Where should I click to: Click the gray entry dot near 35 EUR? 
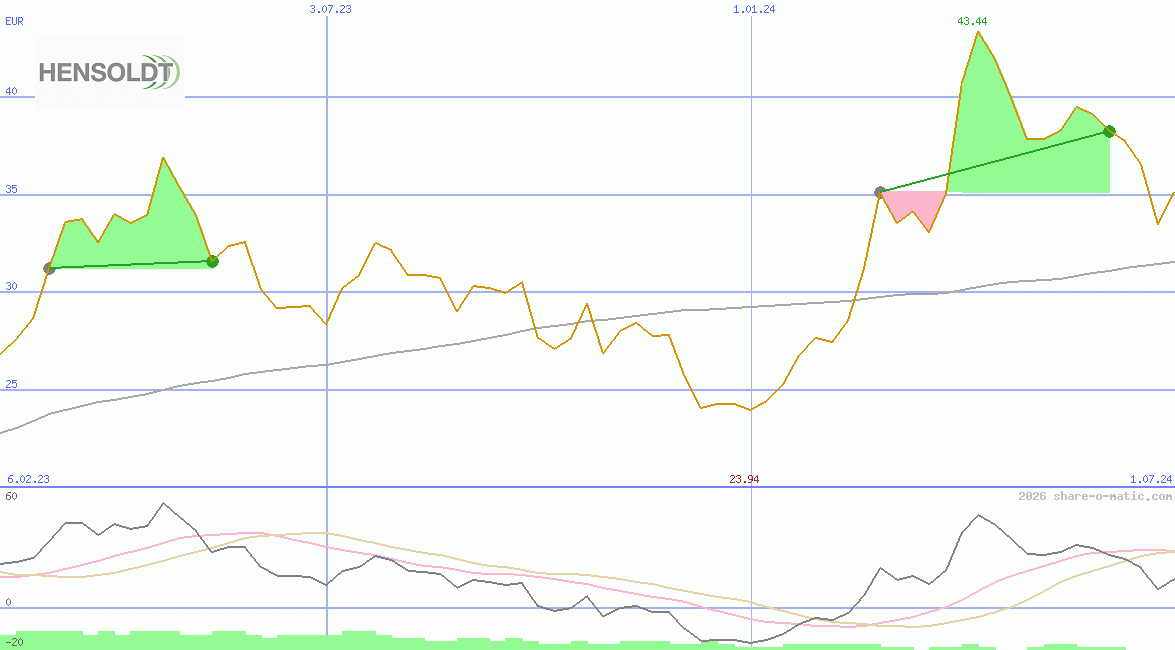(x=880, y=192)
